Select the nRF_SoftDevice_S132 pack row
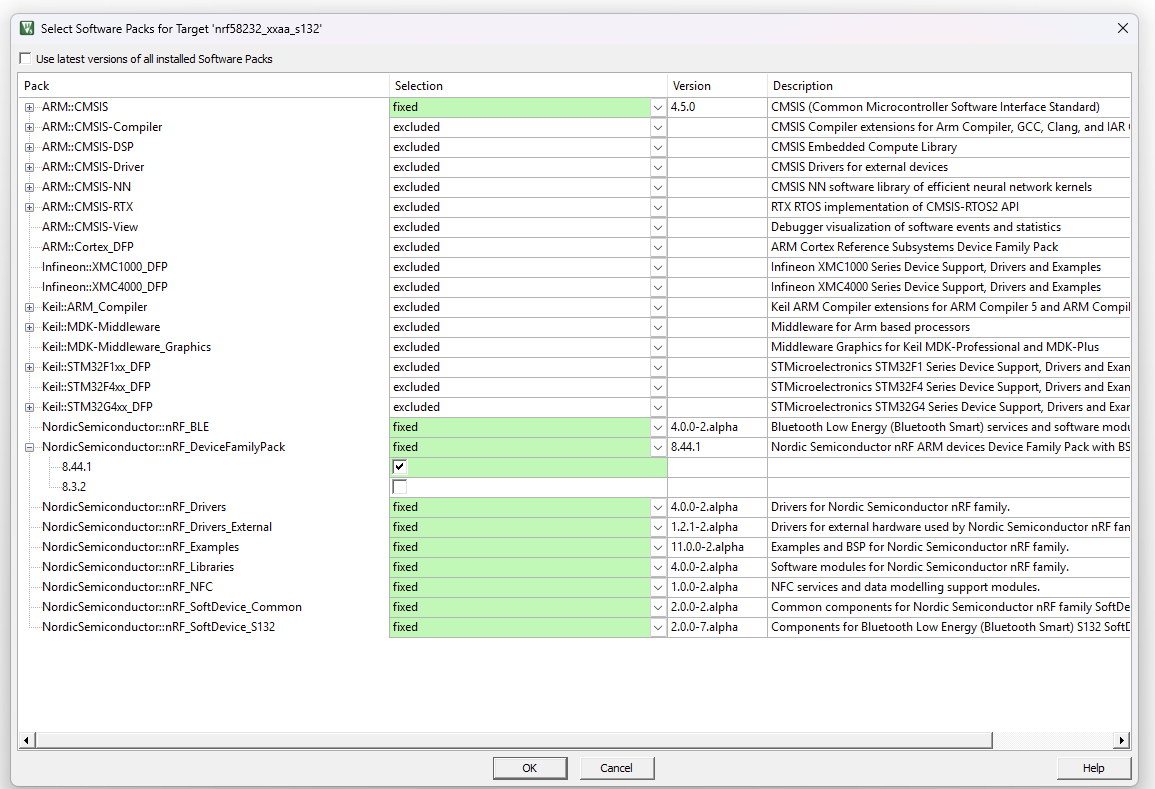Viewport: 1155px width, 789px height. pyautogui.click(x=158, y=627)
